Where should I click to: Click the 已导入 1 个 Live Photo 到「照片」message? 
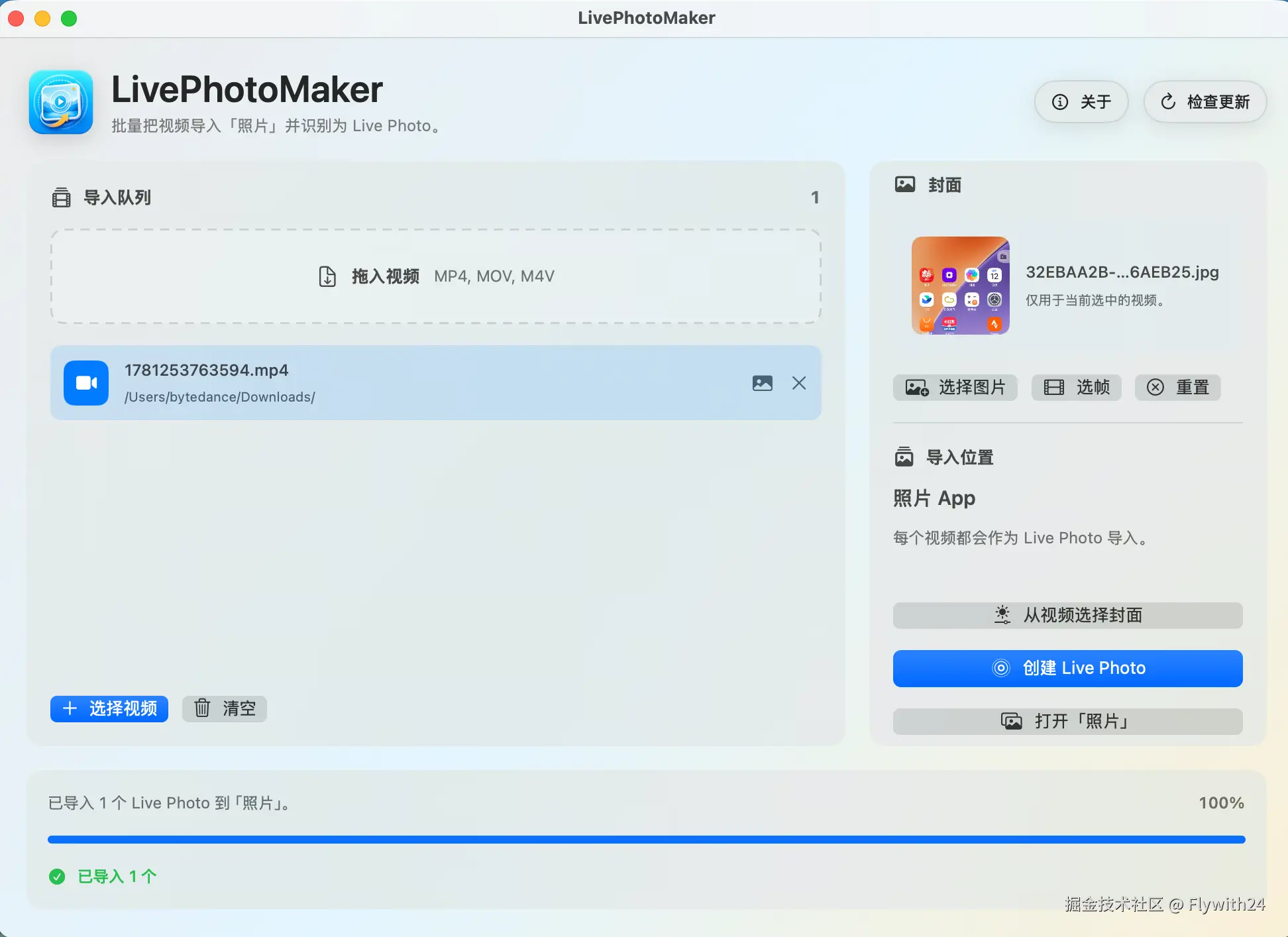pos(170,803)
